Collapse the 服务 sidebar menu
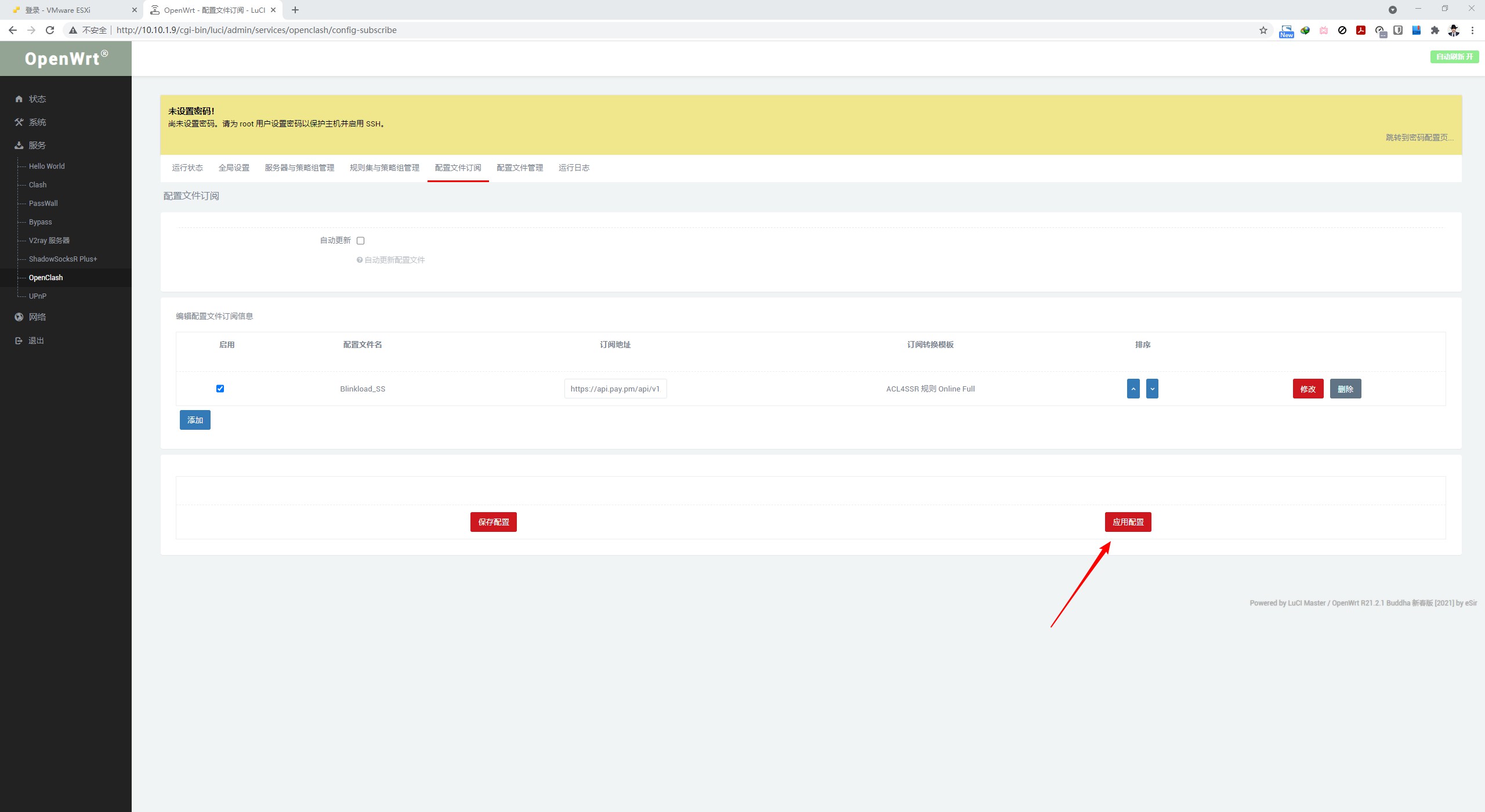Screen dimensions: 1485x812 (37, 146)
